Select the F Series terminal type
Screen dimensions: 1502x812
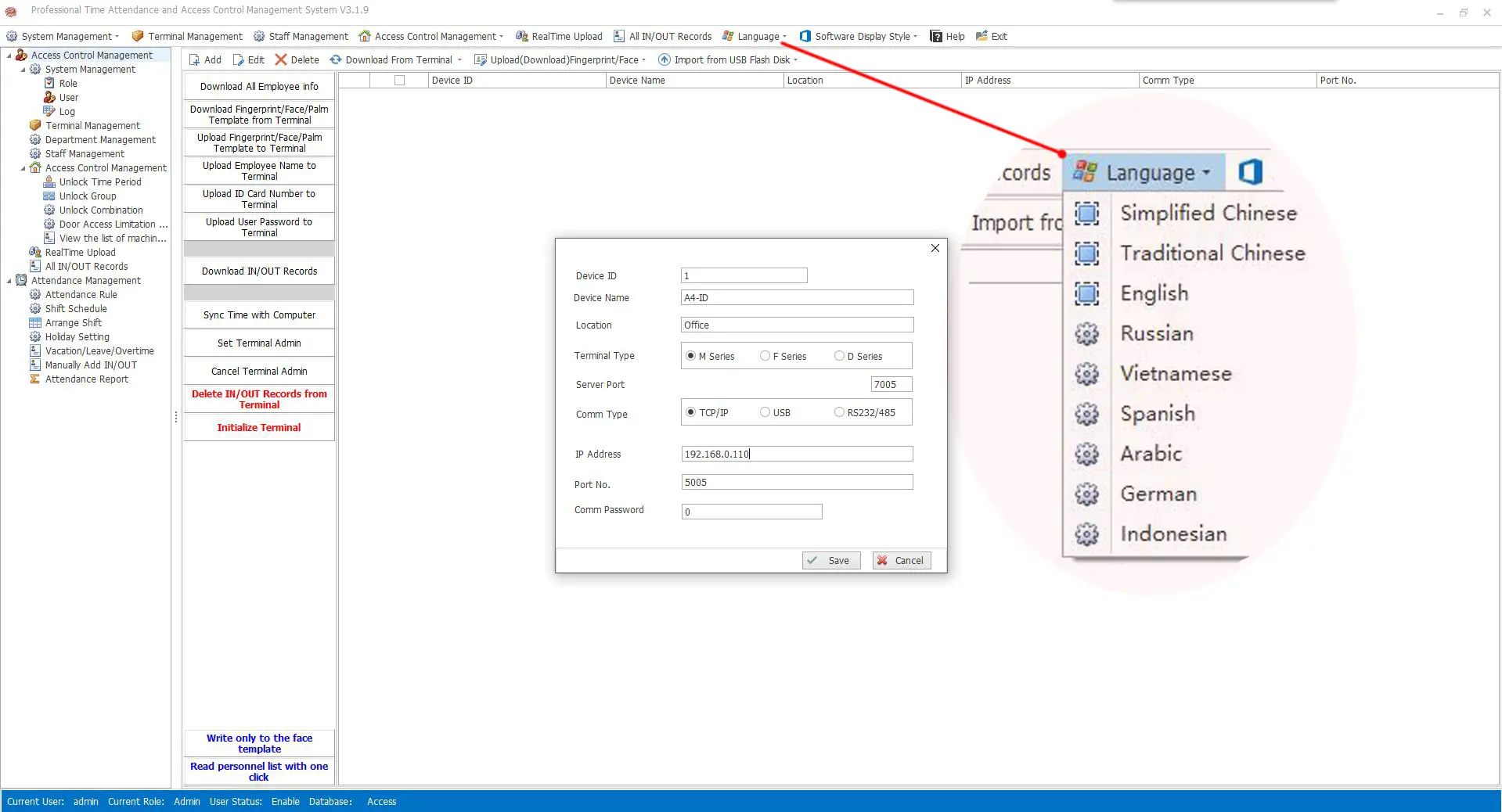tap(765, 356)
